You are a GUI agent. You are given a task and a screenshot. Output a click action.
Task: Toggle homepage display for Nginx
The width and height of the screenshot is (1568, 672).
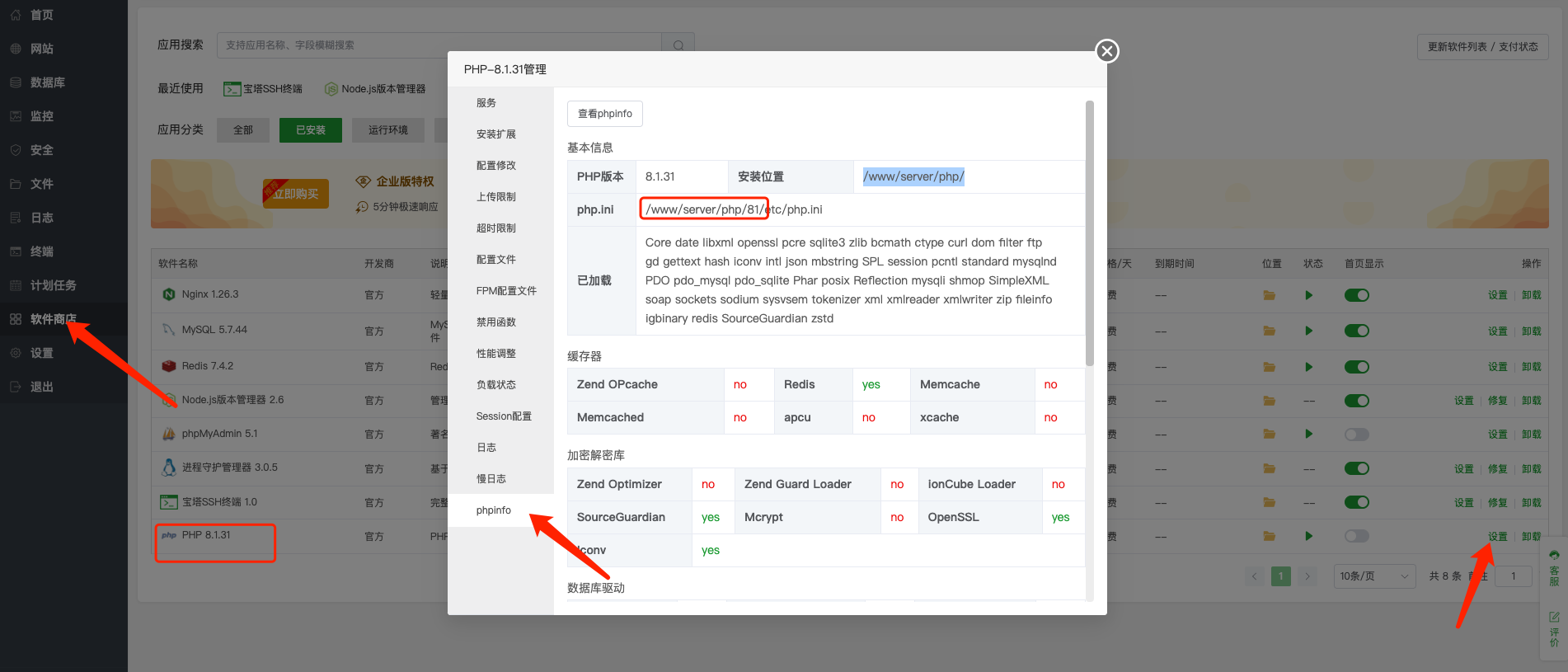(x=1356, y=295)
